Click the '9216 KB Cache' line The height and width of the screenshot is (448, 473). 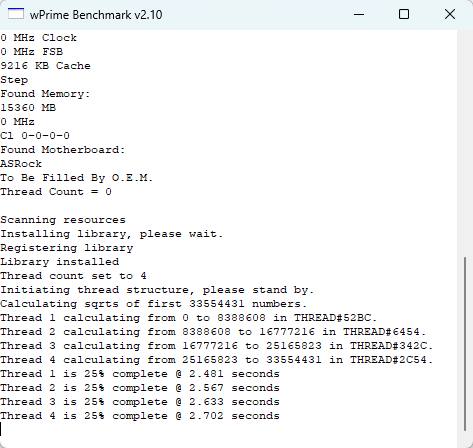[45, 66]
